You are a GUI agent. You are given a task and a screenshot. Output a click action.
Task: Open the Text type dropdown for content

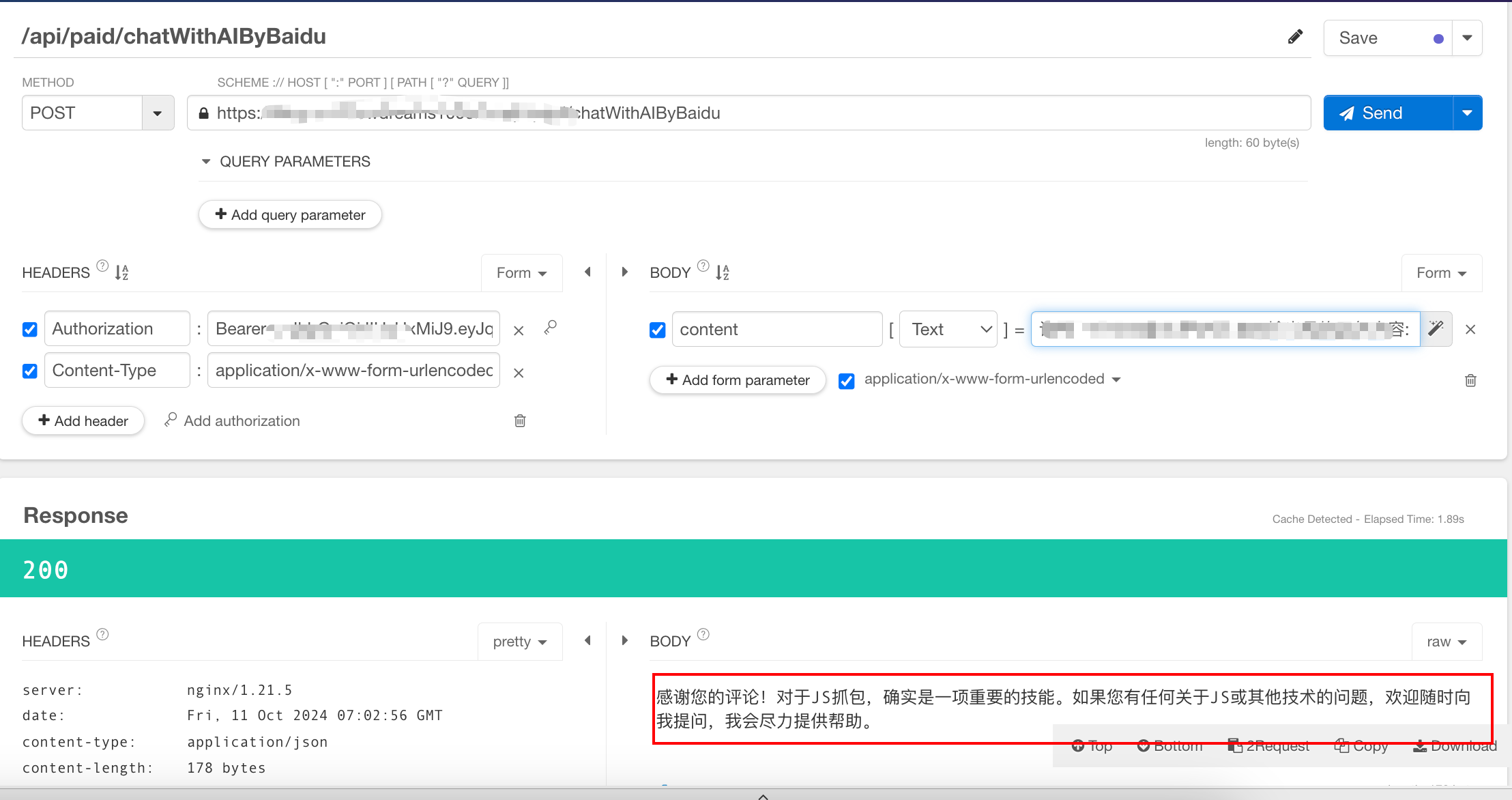tap(948, 330)
